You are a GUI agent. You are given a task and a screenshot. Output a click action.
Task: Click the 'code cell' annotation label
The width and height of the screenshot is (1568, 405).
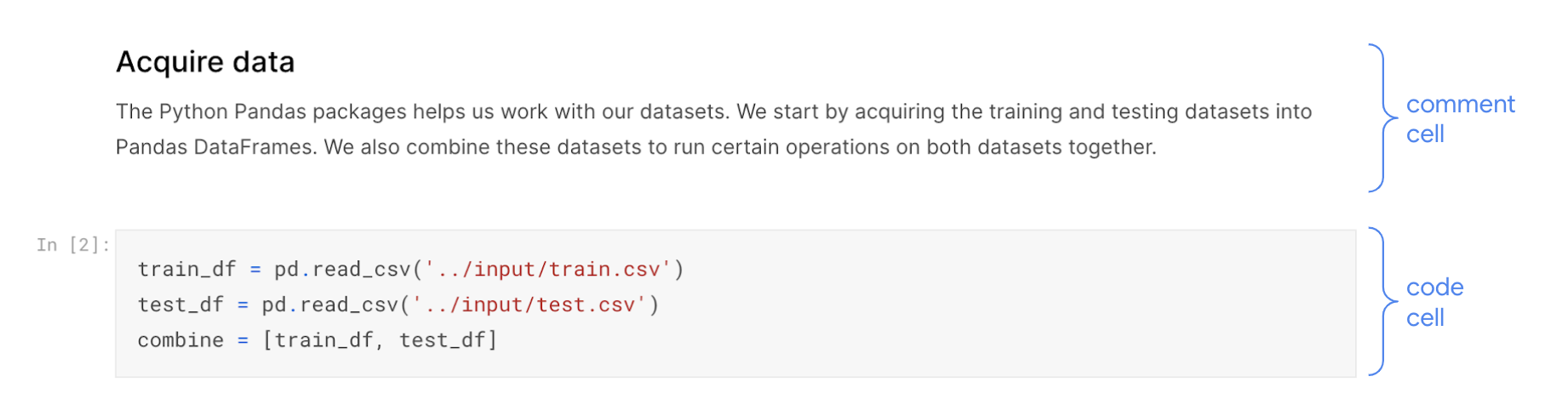[x=1434, y=302]
